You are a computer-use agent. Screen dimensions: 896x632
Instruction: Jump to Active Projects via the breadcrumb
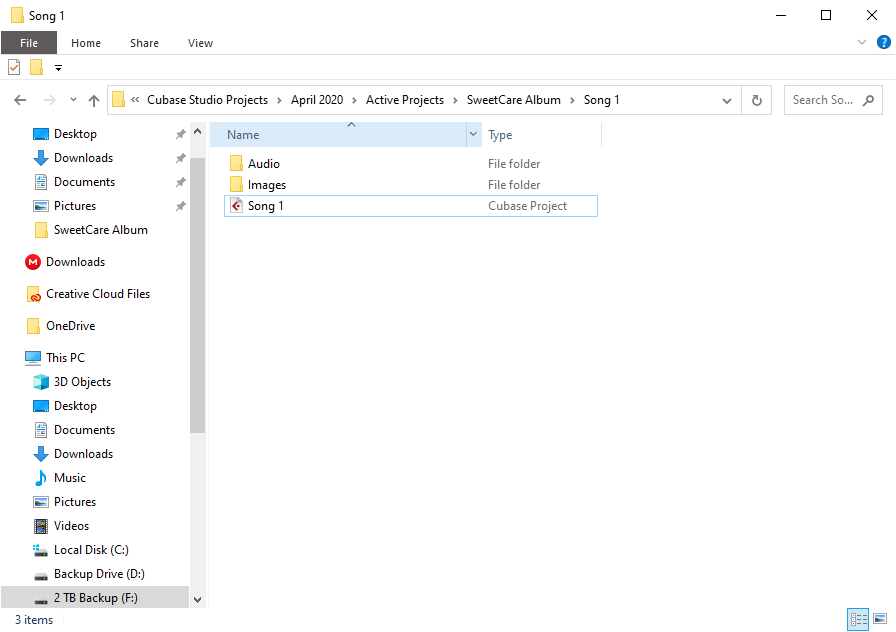click(405, 100)
